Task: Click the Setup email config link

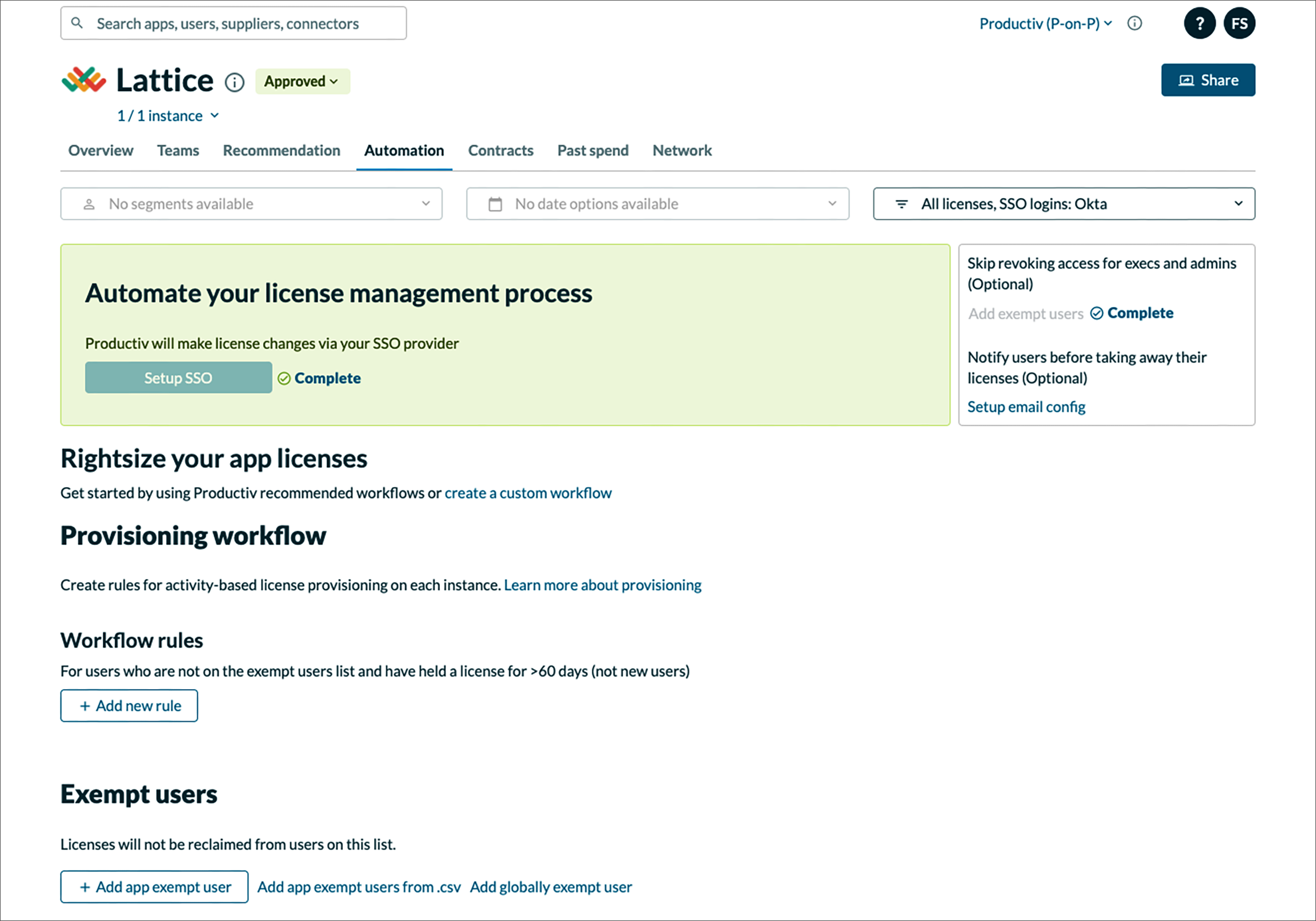Action: [1026, 407]
